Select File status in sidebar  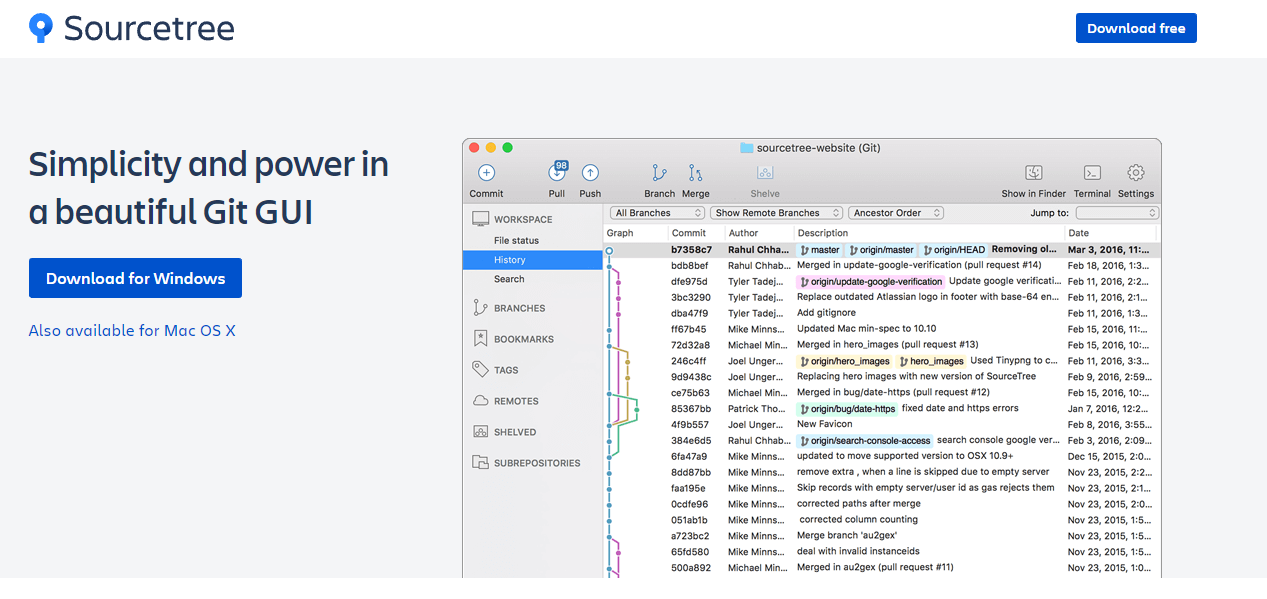point(516,241)
